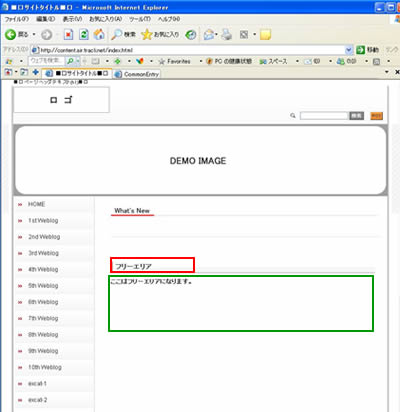This screenshot has height=412, width=400.
Task: Click the green Back arrow icon
Action: click(10, 34)
